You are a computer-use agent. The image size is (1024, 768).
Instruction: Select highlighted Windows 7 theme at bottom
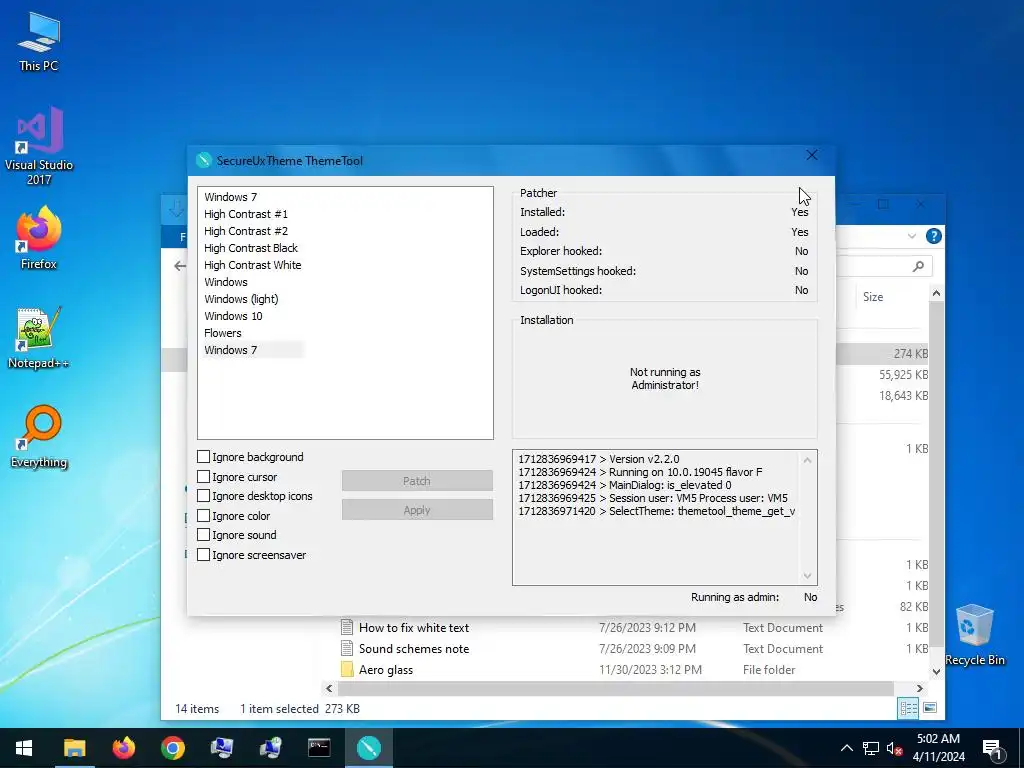(x=253, y=349)
